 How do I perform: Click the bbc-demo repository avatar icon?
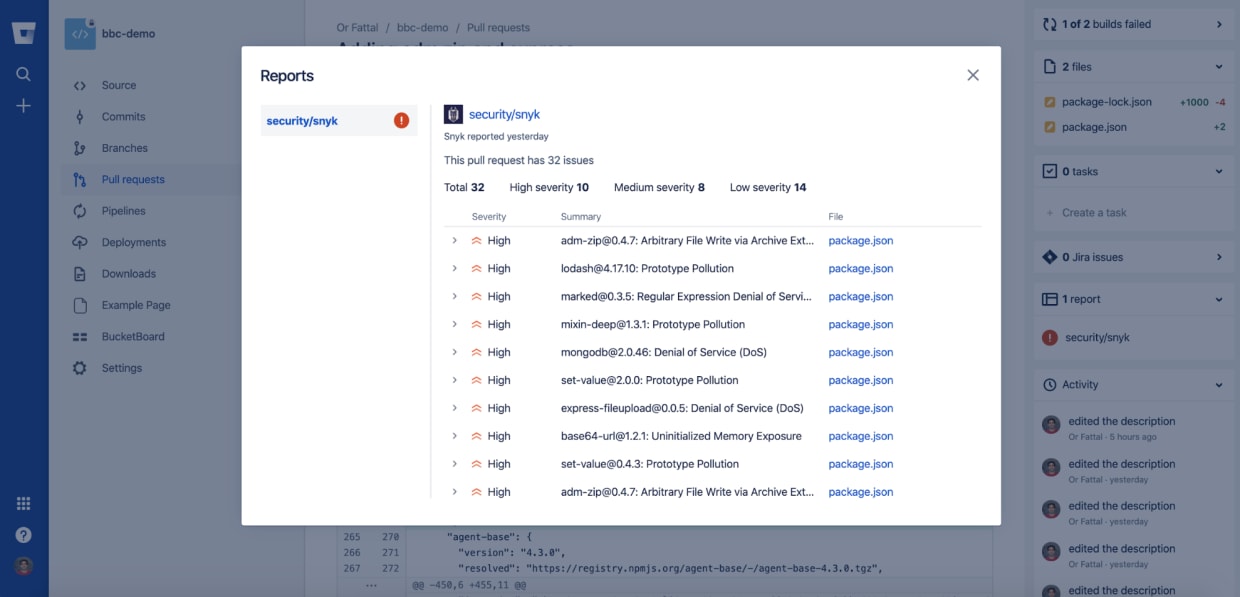80,34
